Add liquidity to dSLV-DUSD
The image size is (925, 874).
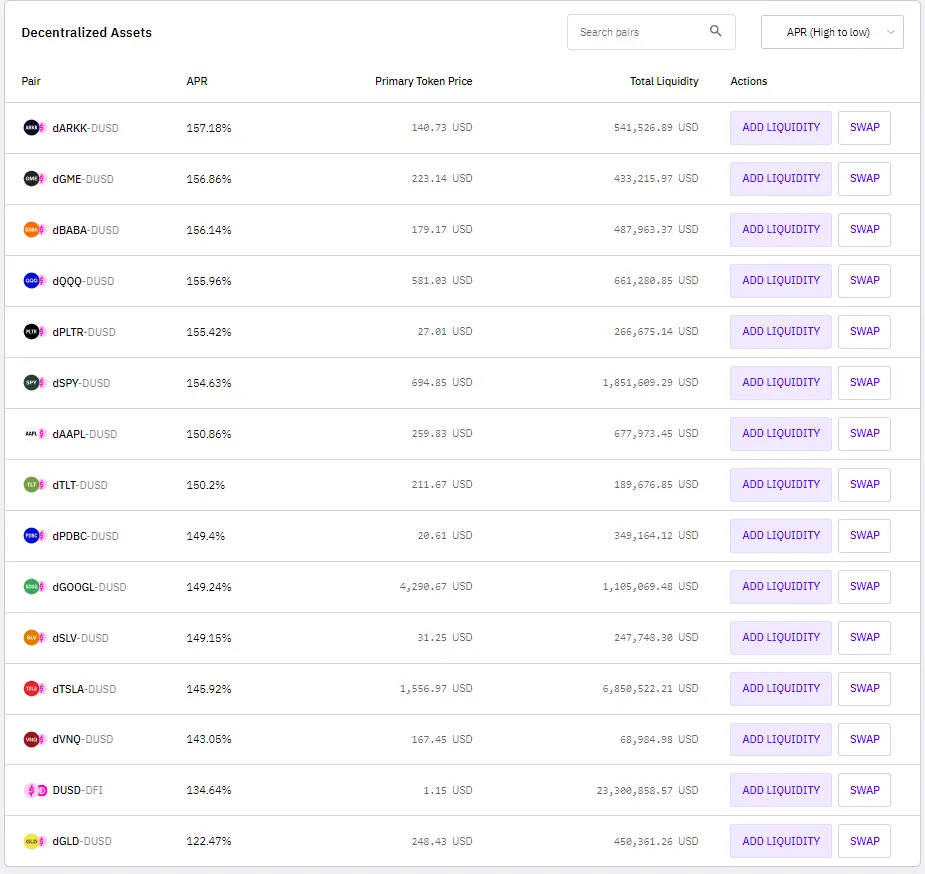tap(780, 638)
